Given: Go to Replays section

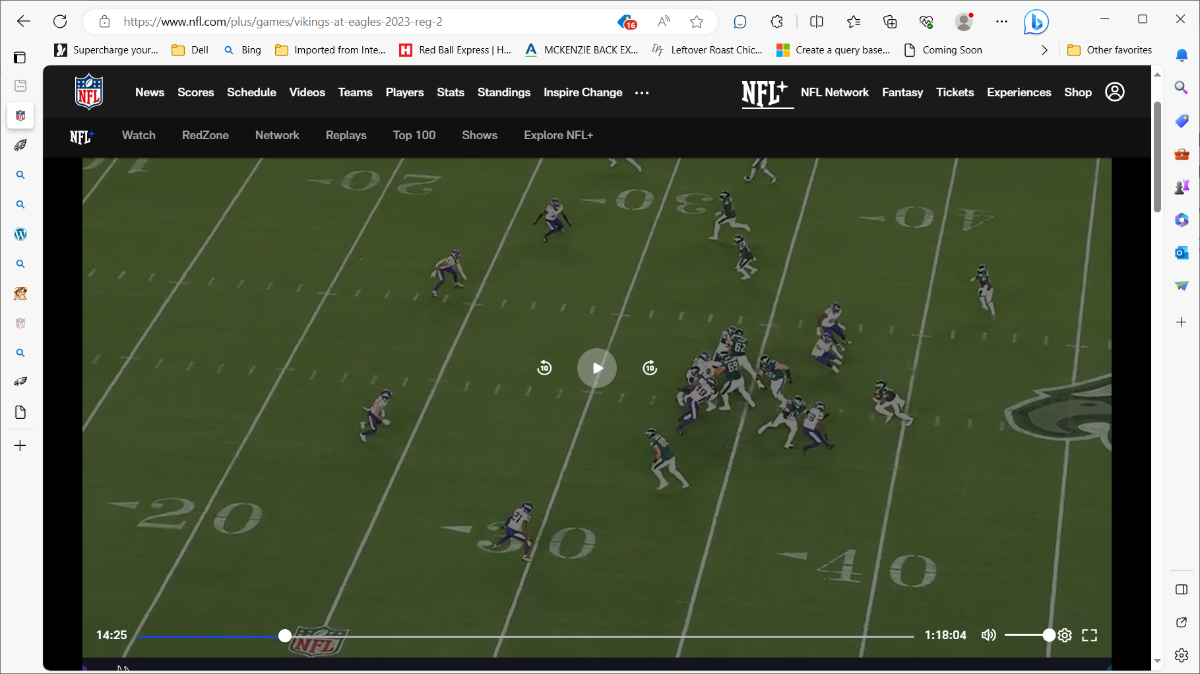Looking at the screenshot, I should point(346,135).
